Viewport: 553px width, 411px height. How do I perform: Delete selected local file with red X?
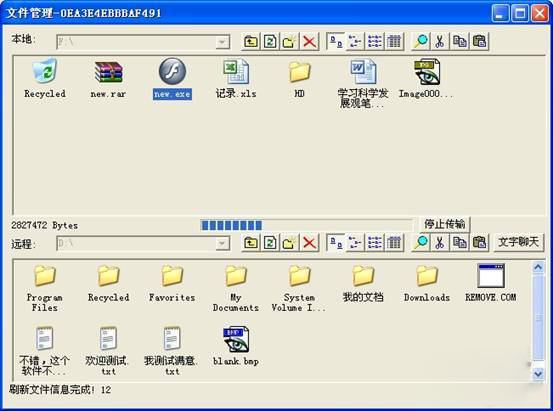point(309,42)
